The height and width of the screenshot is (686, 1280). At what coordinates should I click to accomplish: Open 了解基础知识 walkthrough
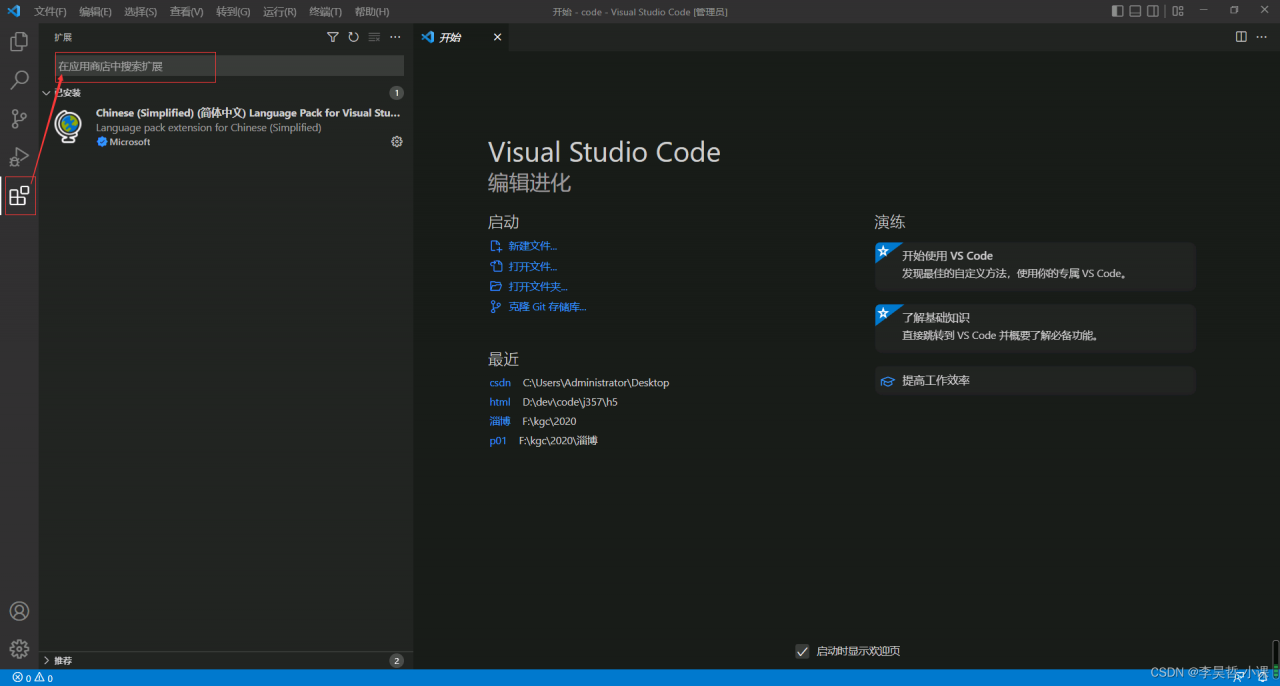tap(1035, 327)
